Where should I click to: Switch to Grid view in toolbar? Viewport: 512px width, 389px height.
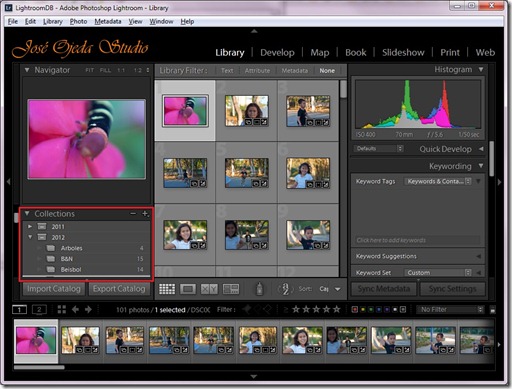coord(167,289)
